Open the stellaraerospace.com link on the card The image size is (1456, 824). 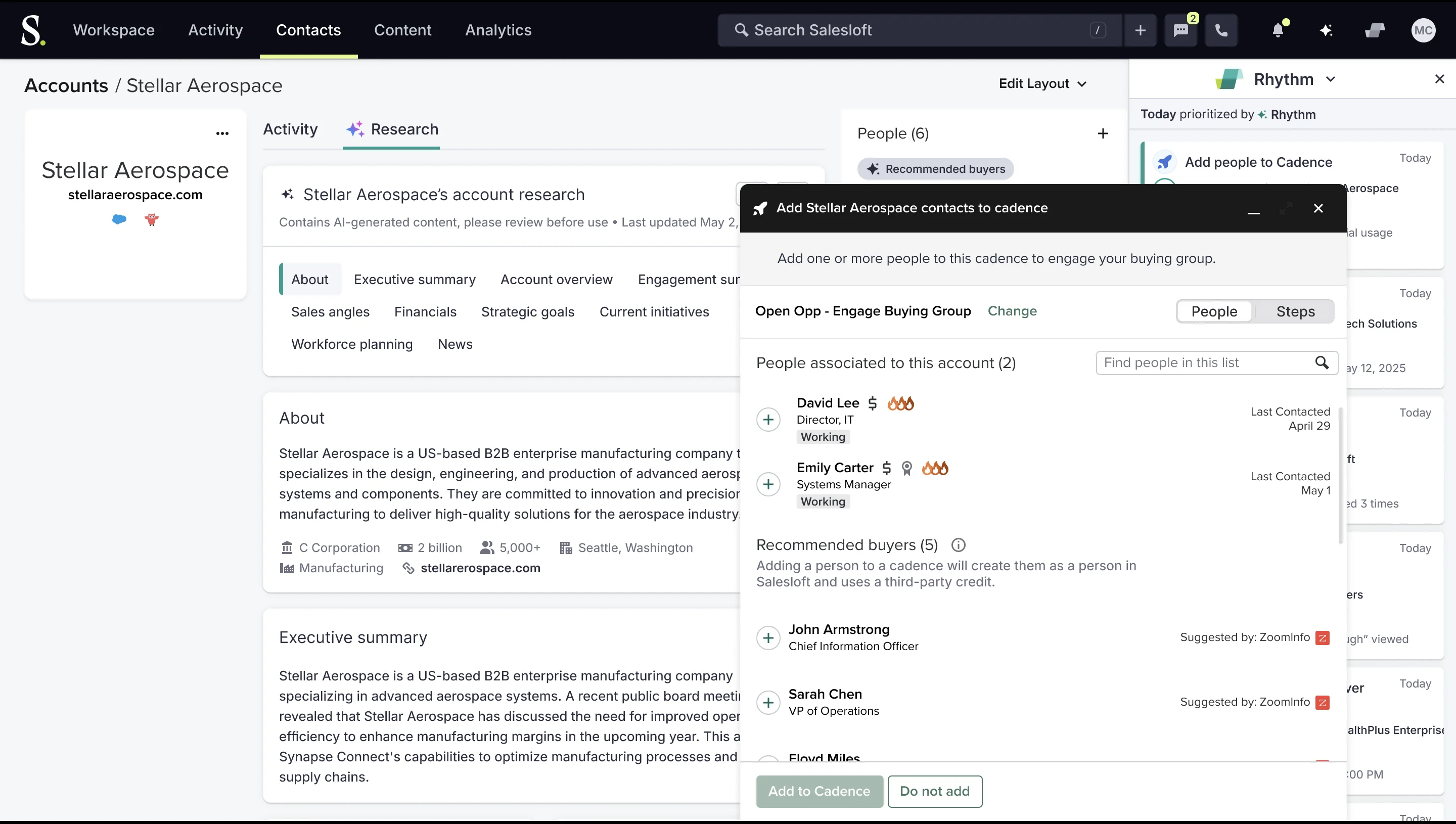point(135,195)
